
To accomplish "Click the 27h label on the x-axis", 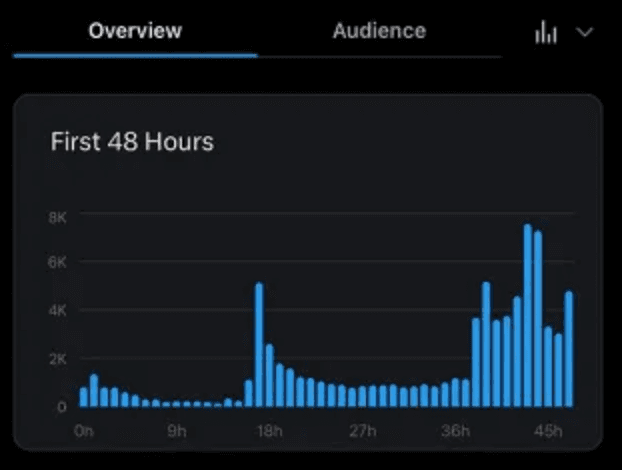I will tap(362, 432).
